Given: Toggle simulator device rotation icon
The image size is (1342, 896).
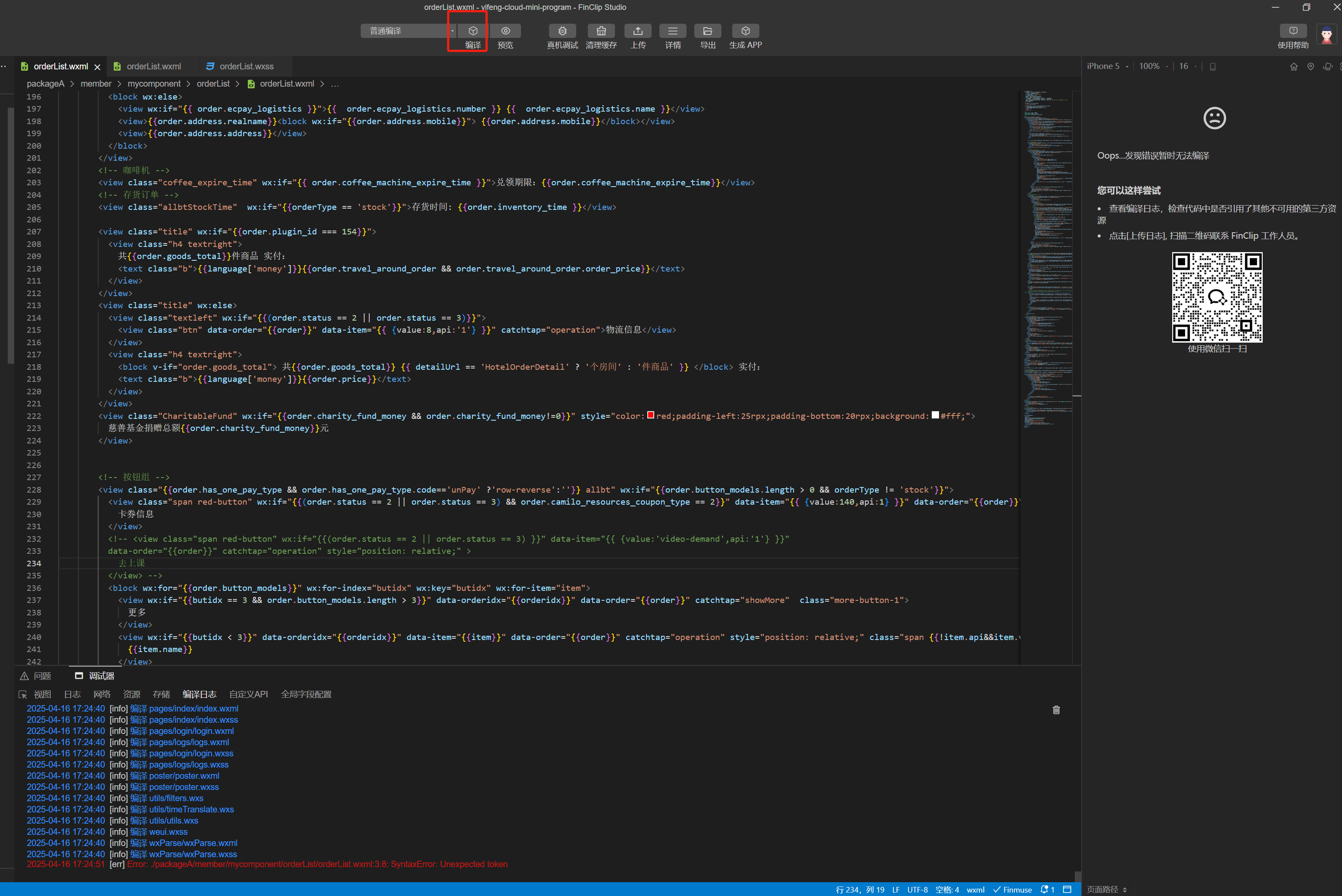Looking at the screenshot, I should pos(1327,67).
